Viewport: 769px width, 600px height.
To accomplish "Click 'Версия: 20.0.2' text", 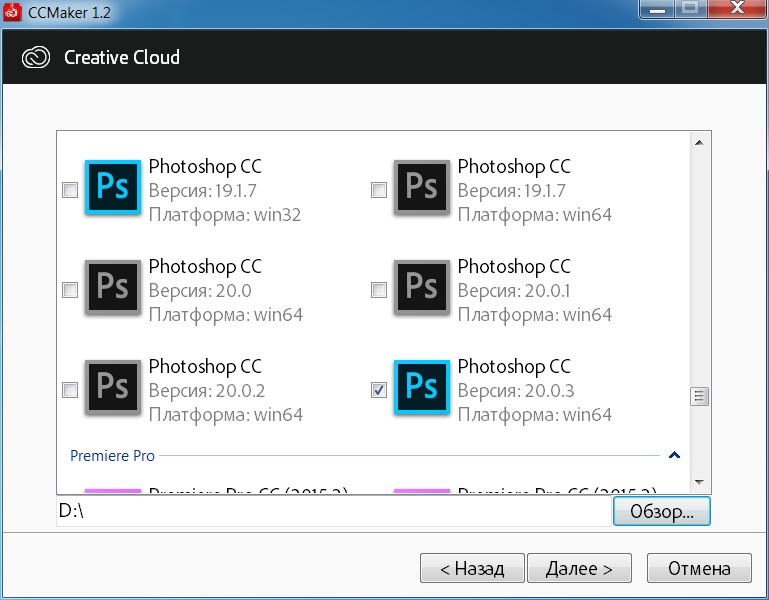I will coord(206,391).
